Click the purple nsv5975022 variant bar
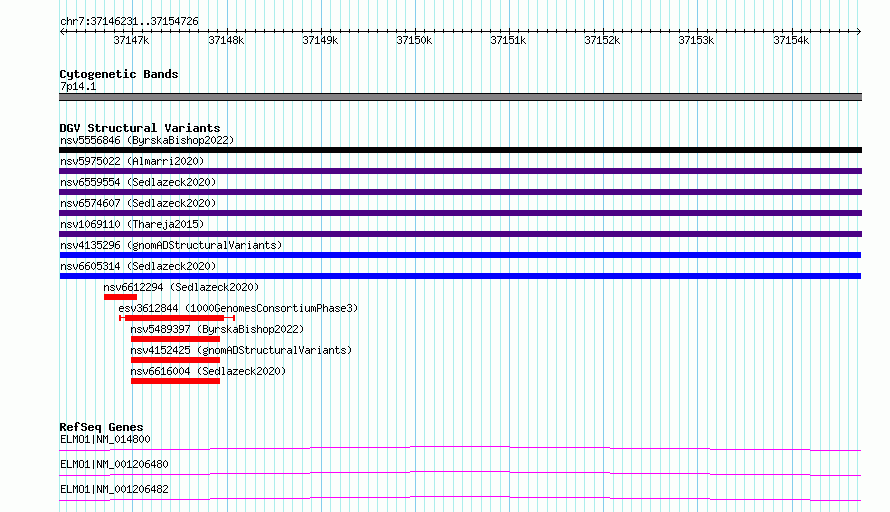890x512 pixels. point(460,171)
